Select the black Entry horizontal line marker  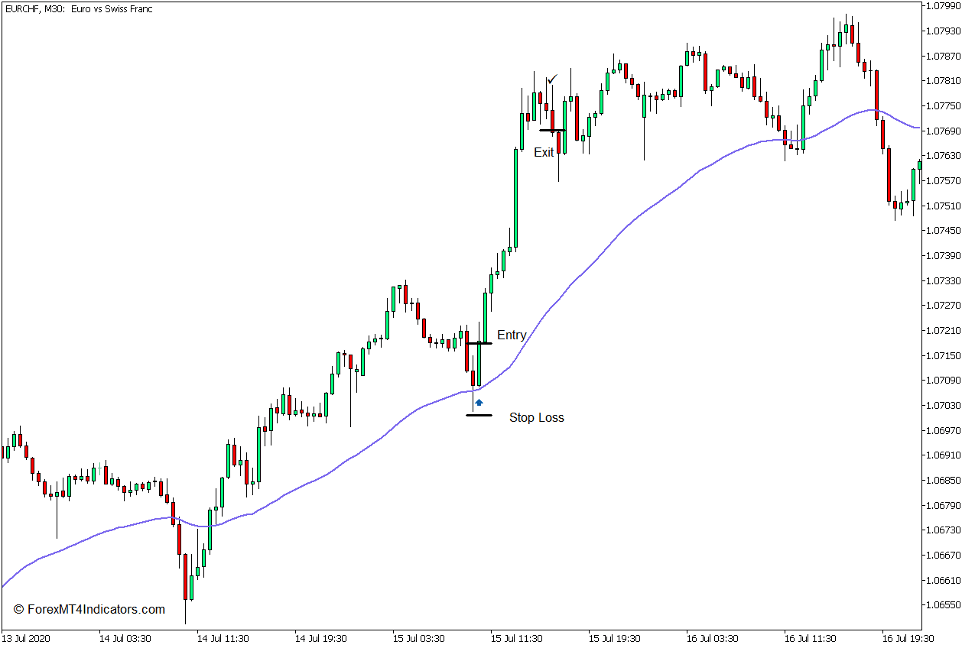click(478, 342)
